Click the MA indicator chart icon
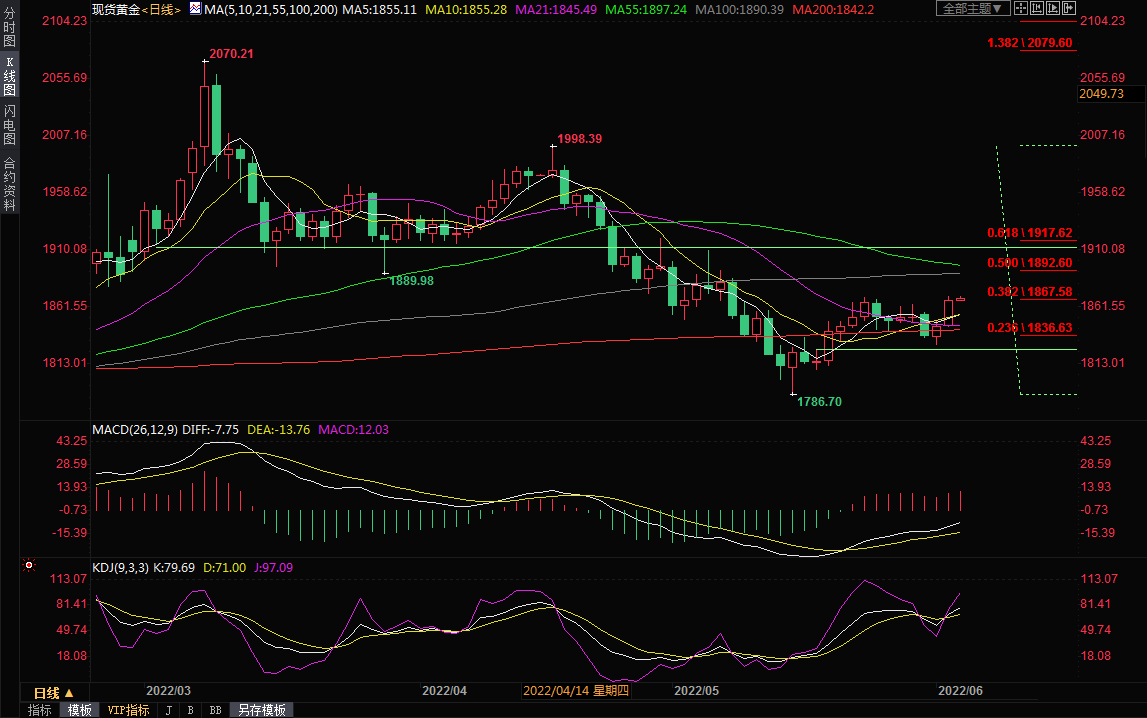 click(194, 9)
